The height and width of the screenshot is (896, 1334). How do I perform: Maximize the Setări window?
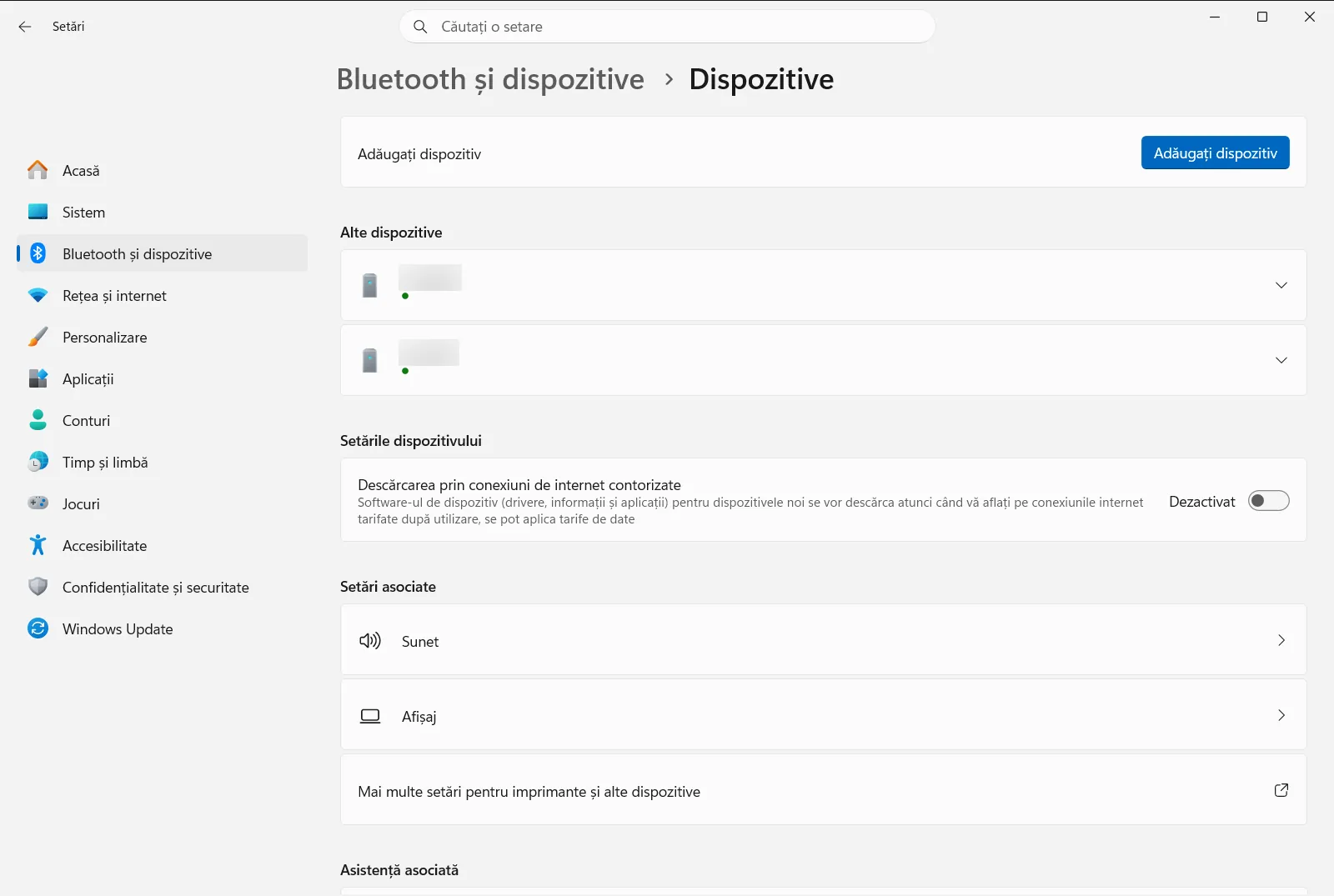tap(1262, 17)
